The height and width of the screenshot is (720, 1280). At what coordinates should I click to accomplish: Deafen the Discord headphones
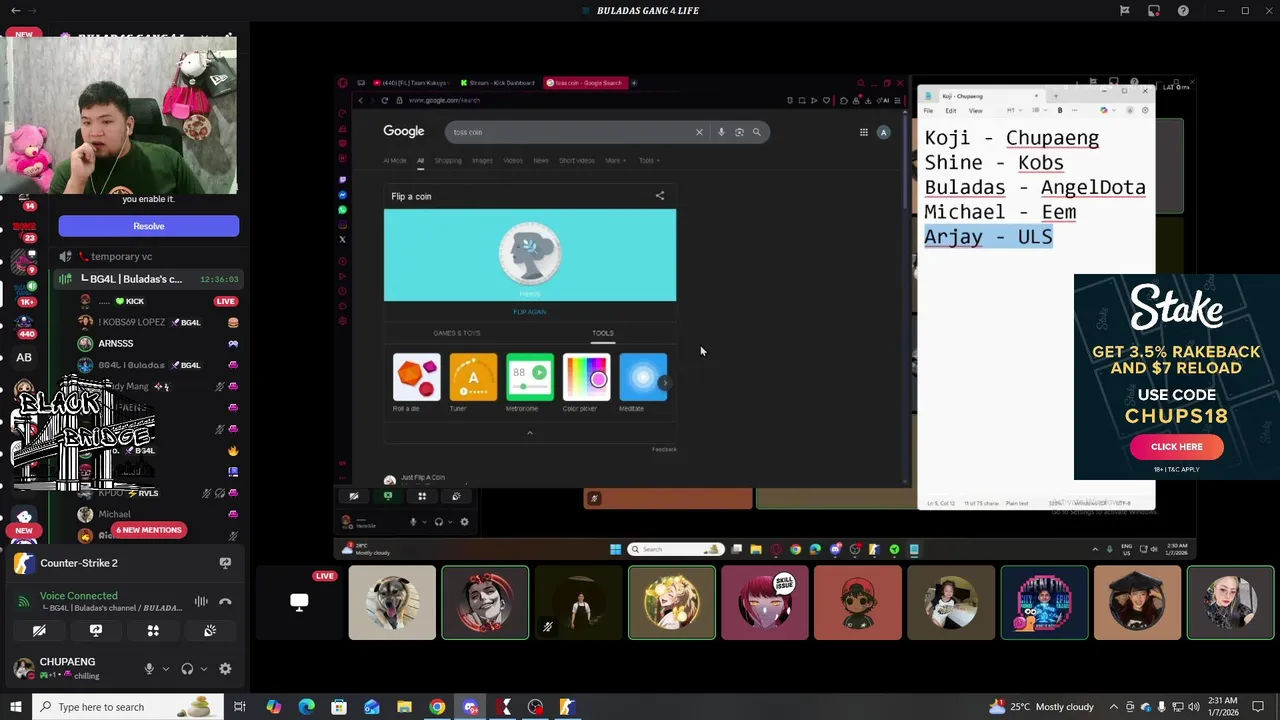[187, 669]
